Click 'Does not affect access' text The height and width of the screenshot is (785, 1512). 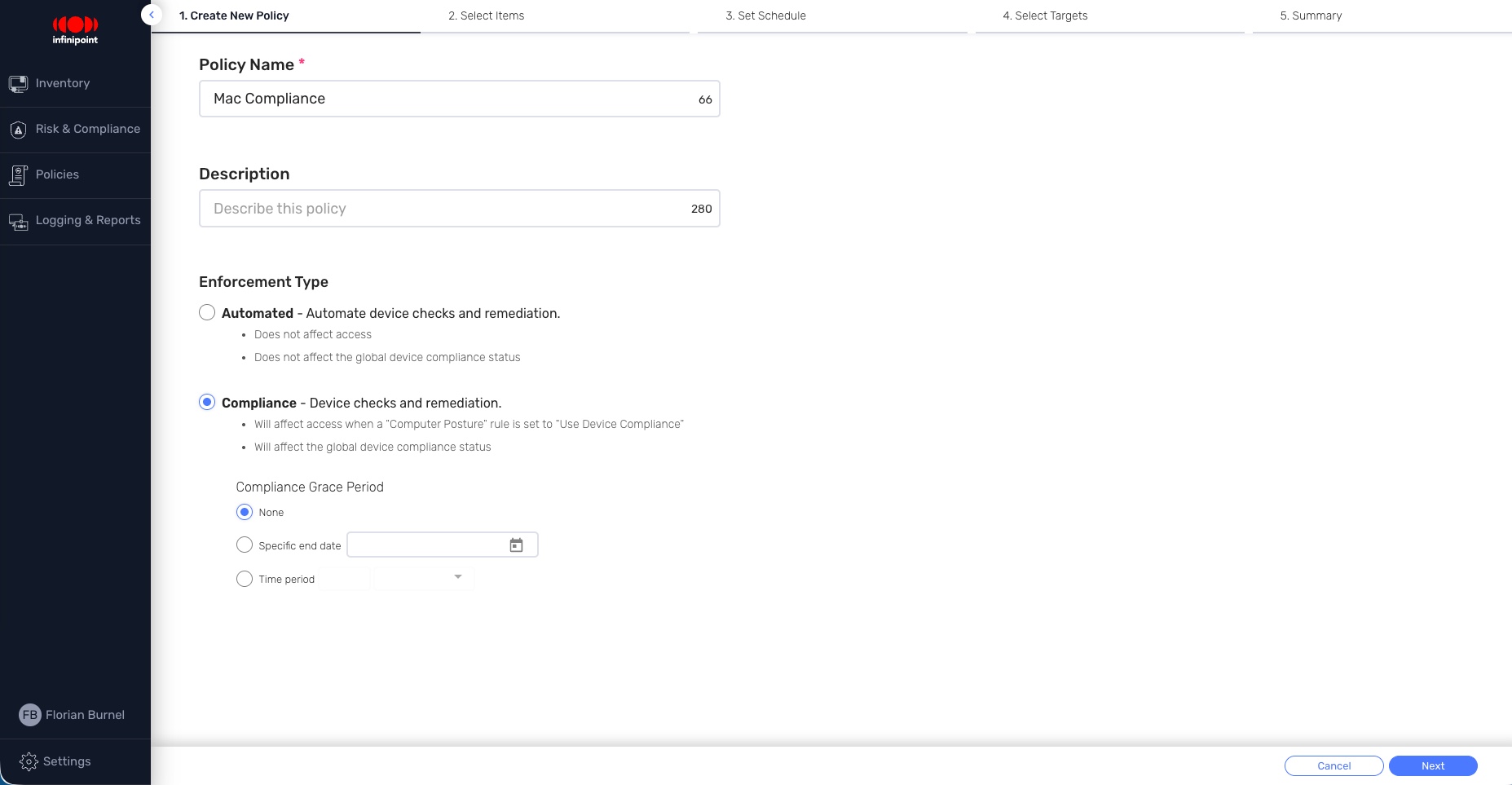(313, 334)
